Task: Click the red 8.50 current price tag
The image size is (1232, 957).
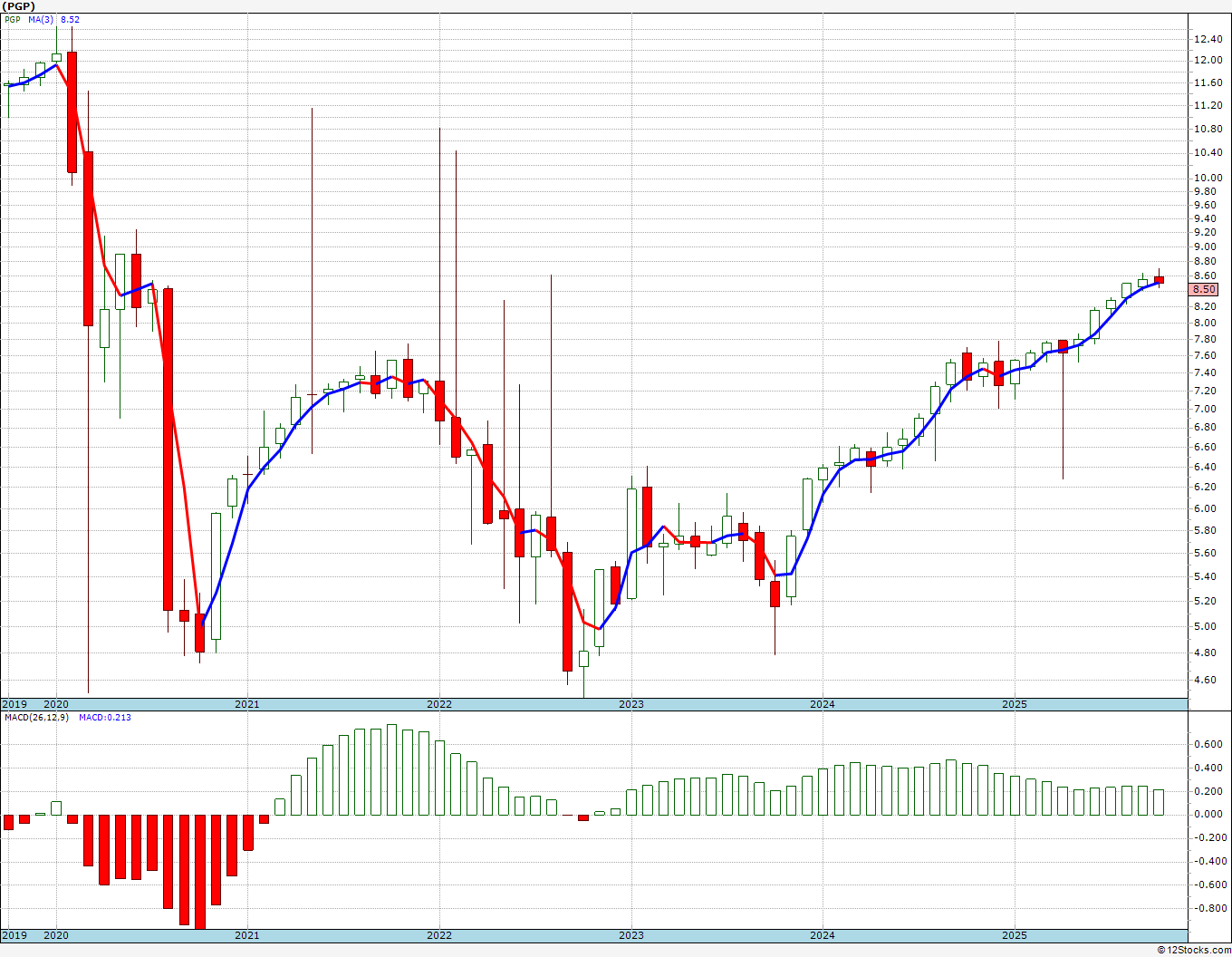Action: pos(1205,290)
